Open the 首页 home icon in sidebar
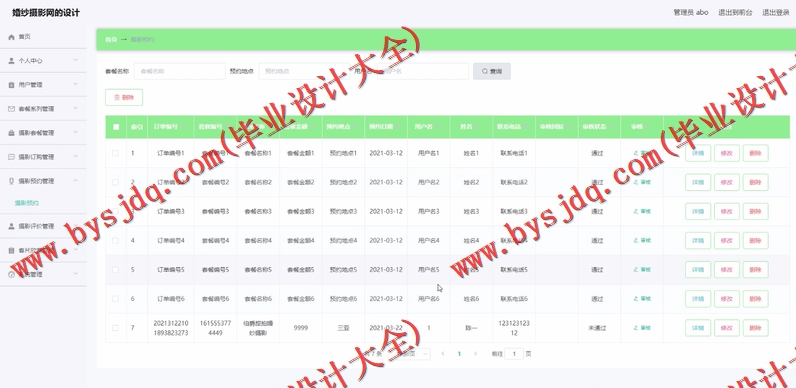Viewport: 796px width, 388px height. [x=11, y=37]
